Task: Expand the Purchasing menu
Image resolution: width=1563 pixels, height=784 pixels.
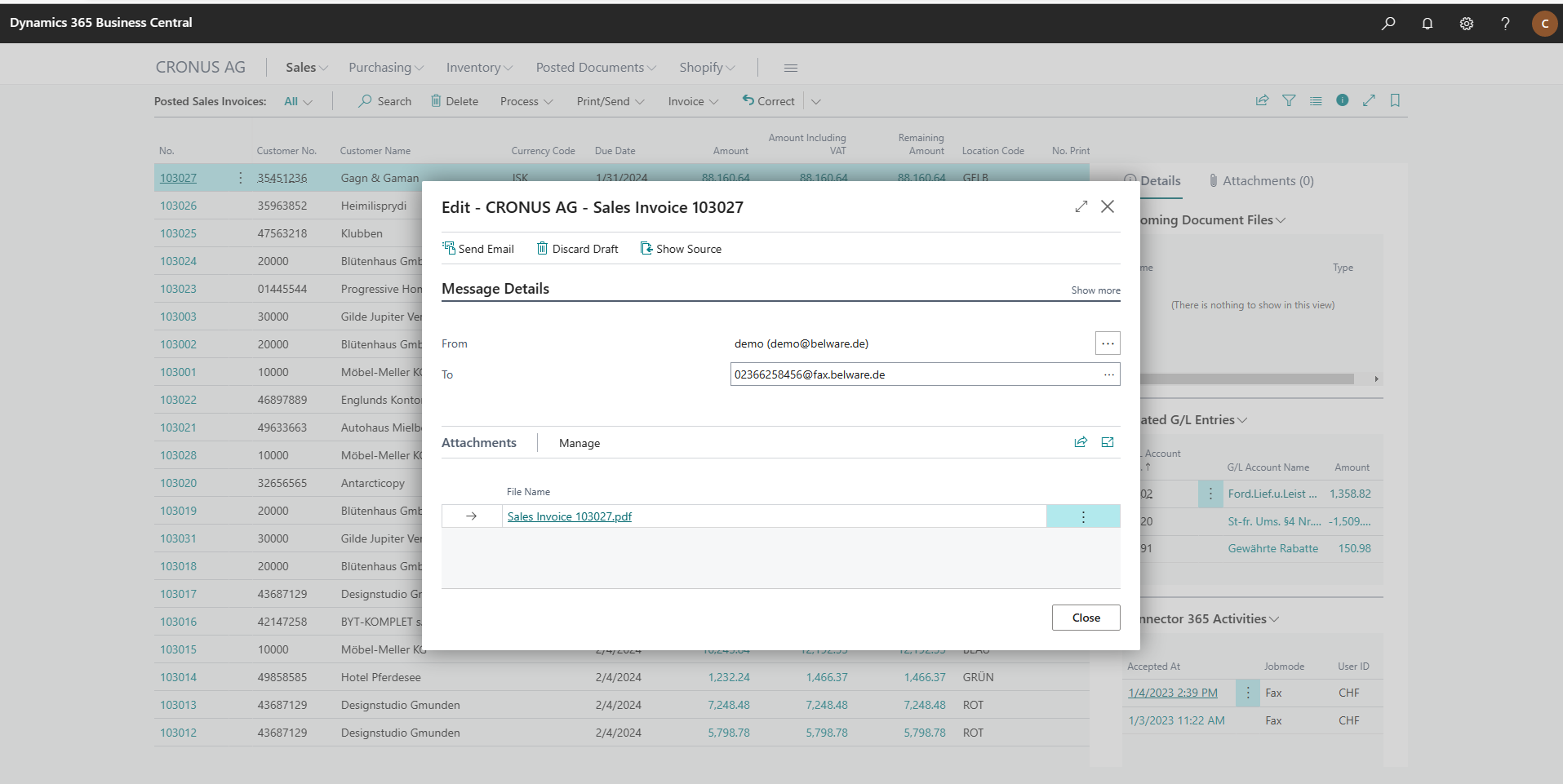Action: [x=386, y=68]
